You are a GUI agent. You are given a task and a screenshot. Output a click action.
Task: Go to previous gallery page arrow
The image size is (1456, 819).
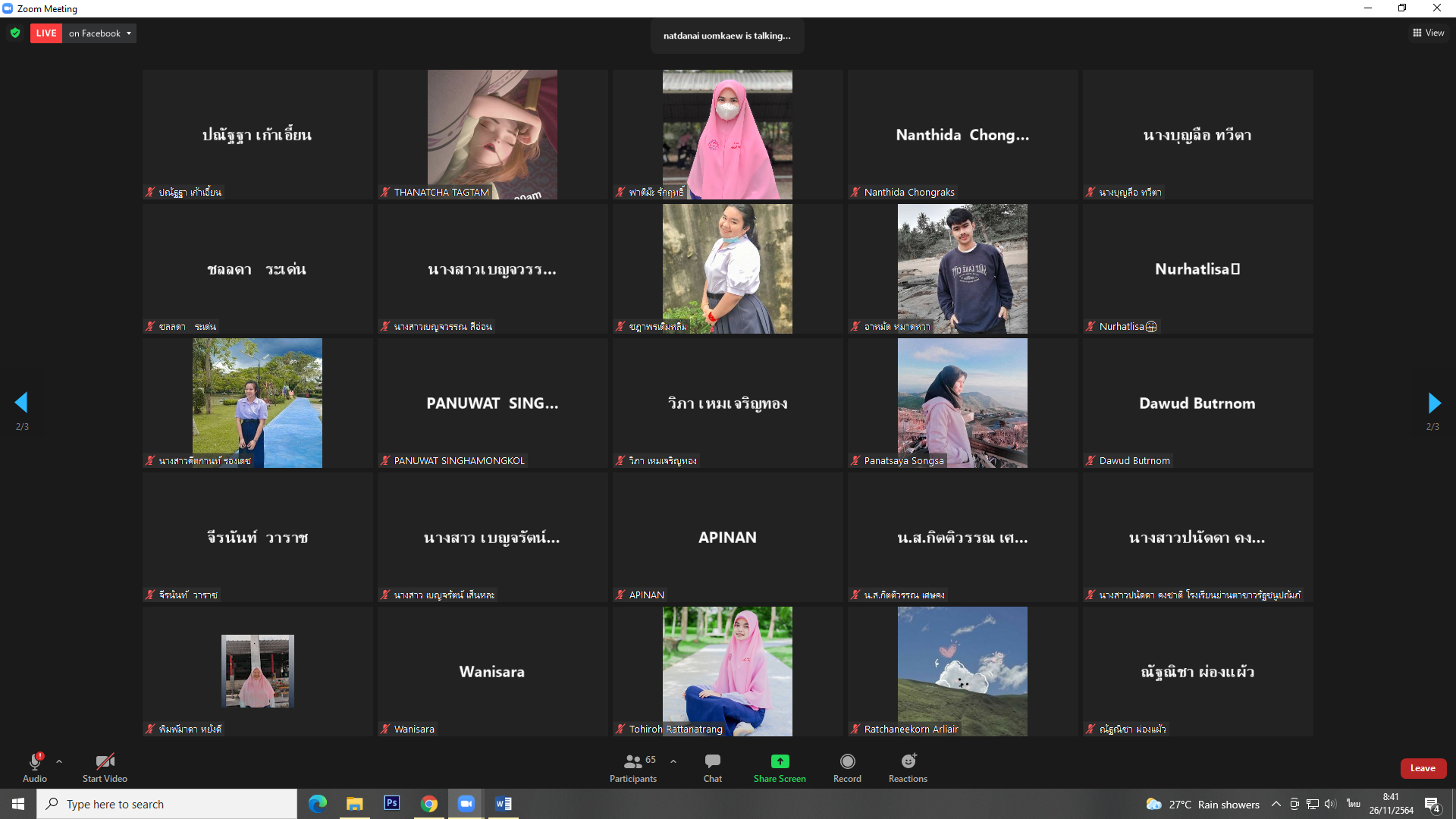[x=21, y=403]
